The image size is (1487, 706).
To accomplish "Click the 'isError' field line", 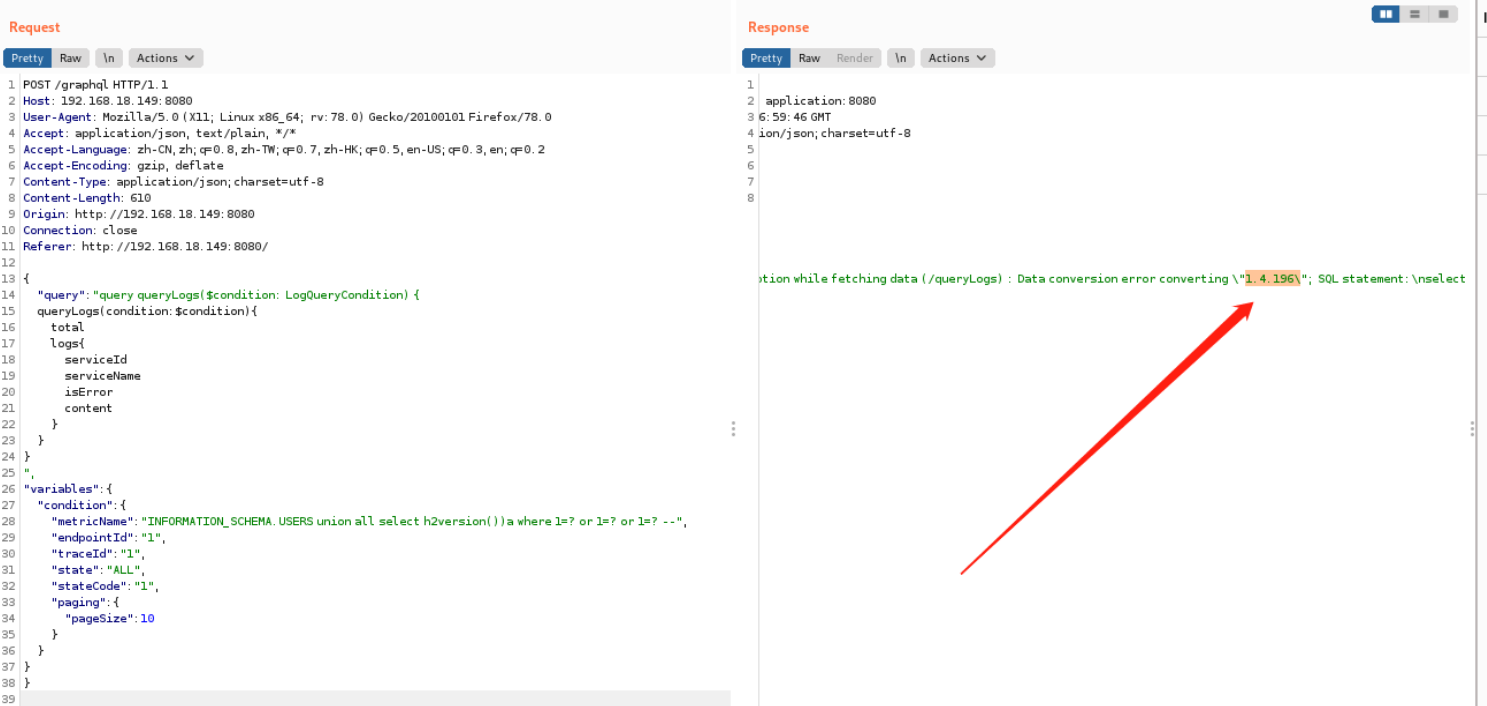I will click(89, 392).
